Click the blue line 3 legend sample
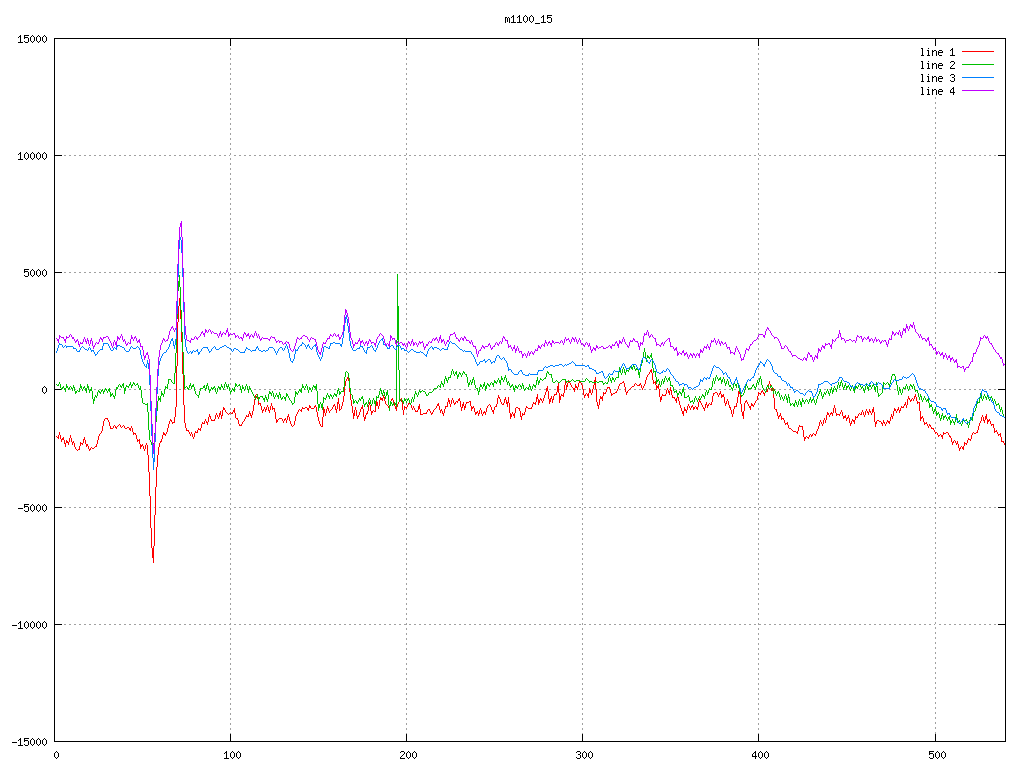 tap(978, 78)
